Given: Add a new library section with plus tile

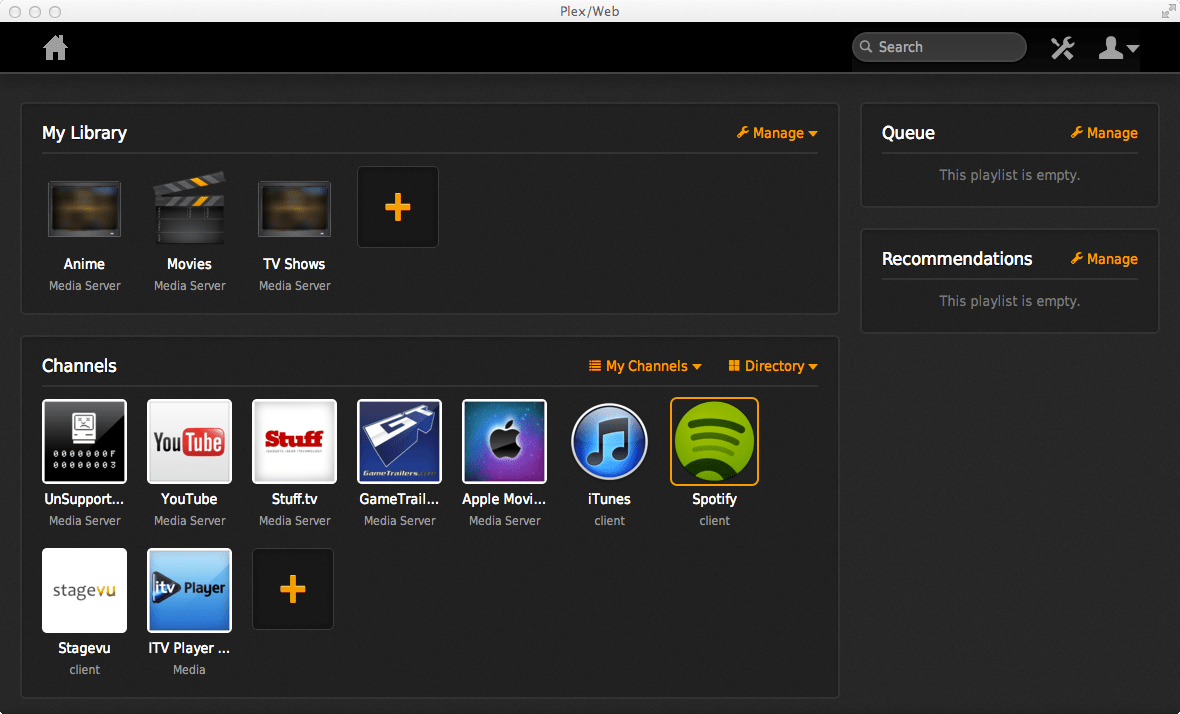Looking at the screenshot, I should coord(398,207).
